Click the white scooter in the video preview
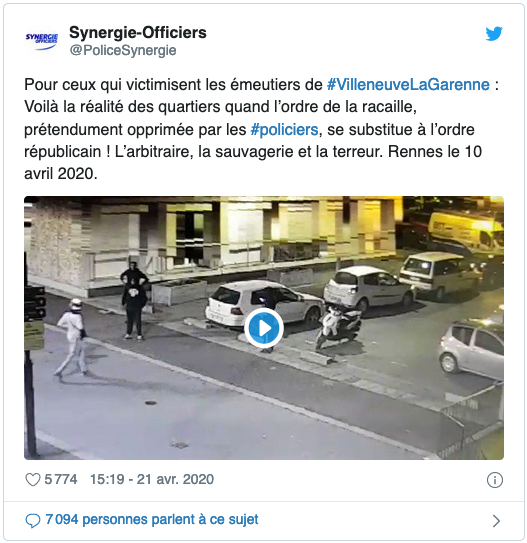 pos(338,326)
